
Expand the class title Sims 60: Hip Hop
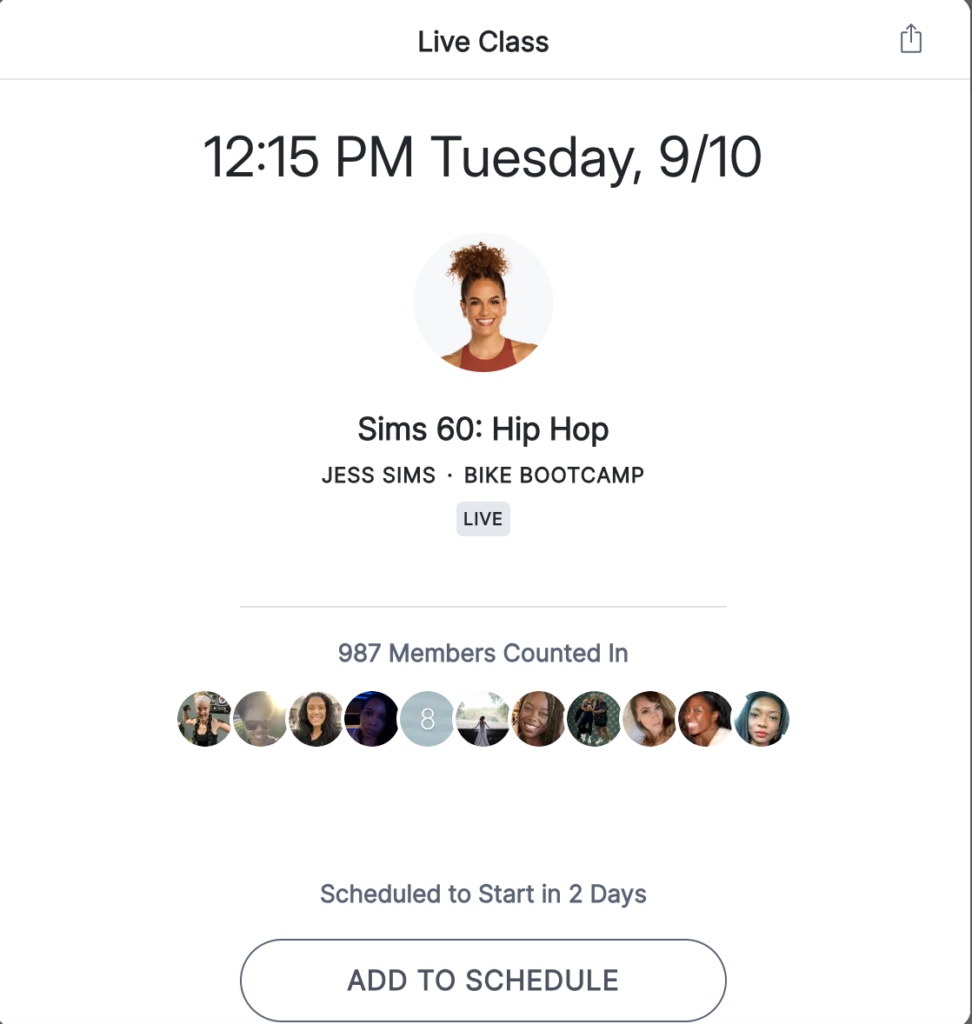tap(483, 429)
